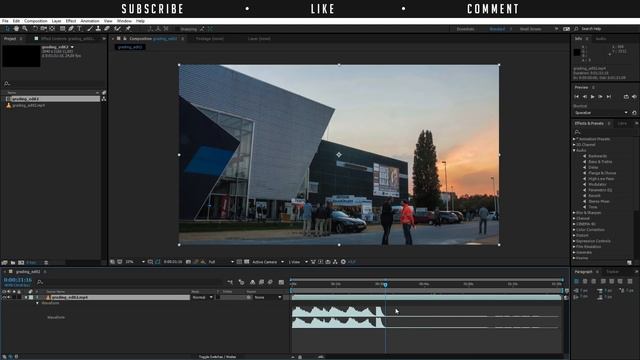640x360 pixels.
Task: Select the Unified Camera tool
Action: tap(43, 29)
